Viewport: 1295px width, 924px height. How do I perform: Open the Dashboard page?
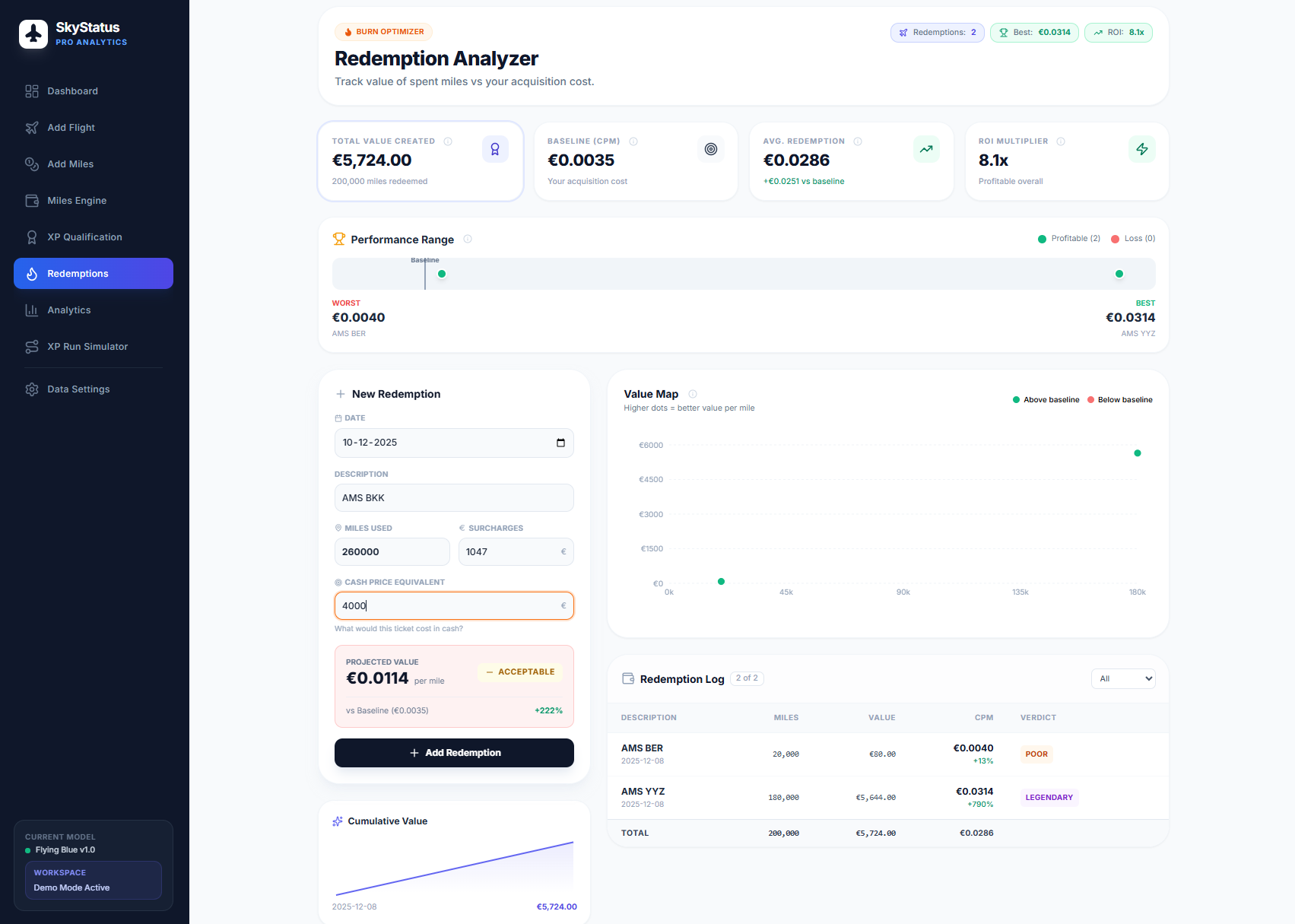(x=73, y=91)
